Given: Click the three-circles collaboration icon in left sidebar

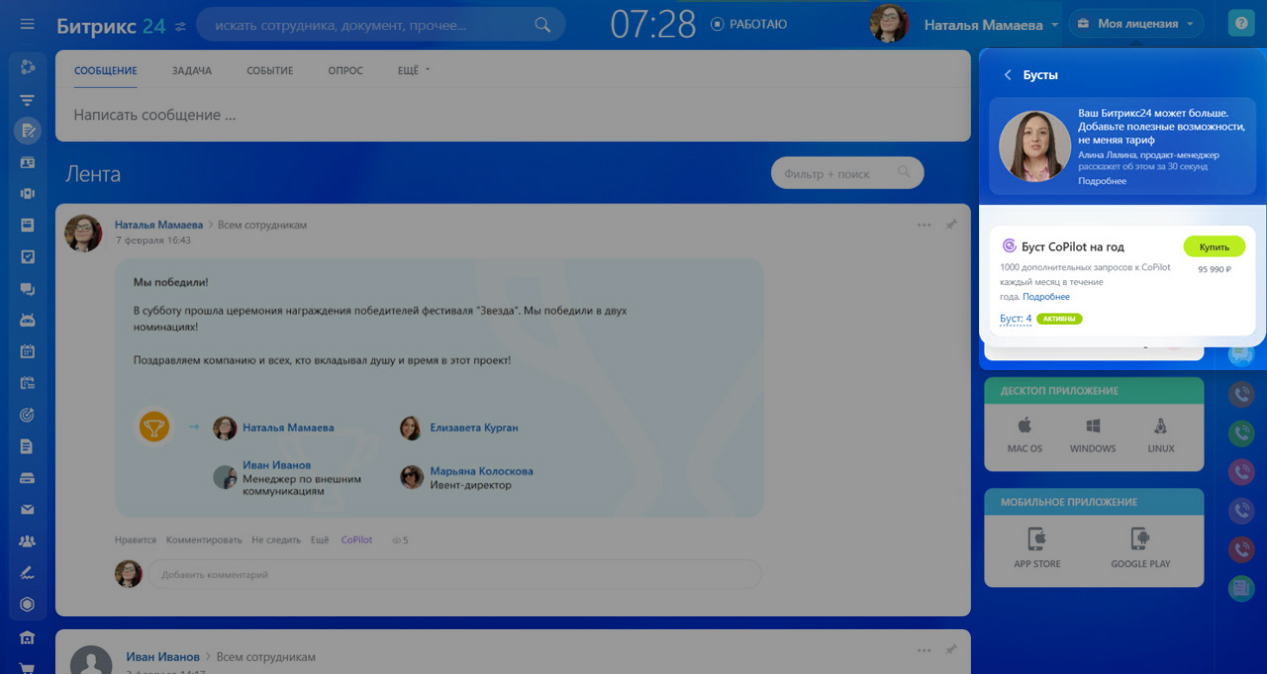Looking at the screenshot, I should 27,67.
